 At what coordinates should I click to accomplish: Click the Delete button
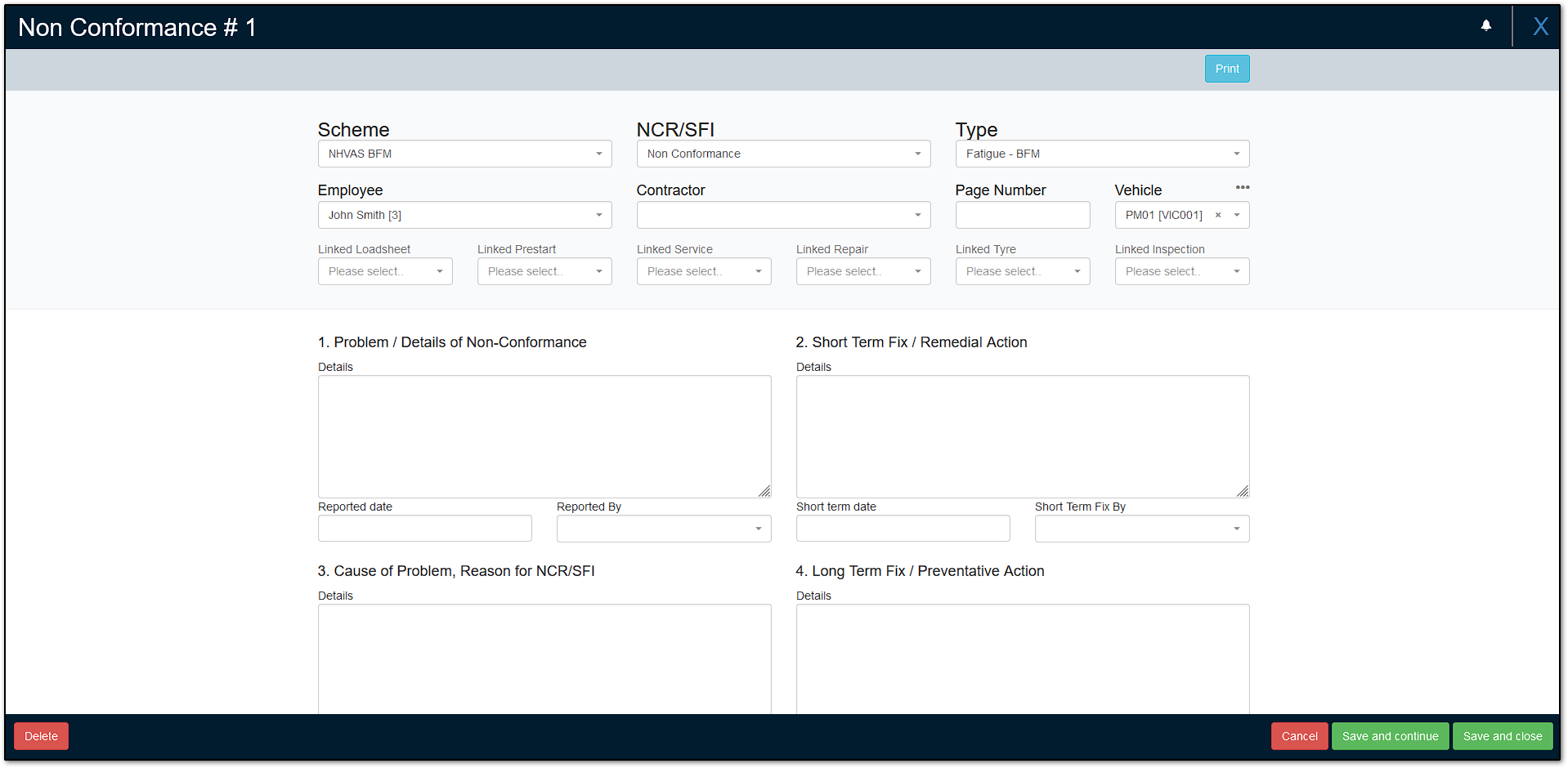(40, 736)
